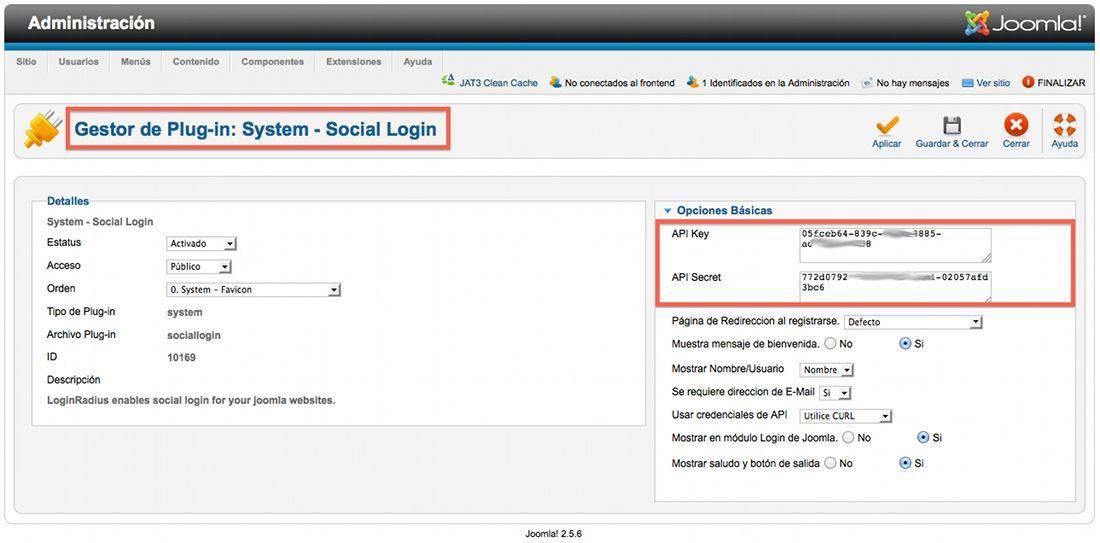Open the Contenido menu

click(196, 62)
